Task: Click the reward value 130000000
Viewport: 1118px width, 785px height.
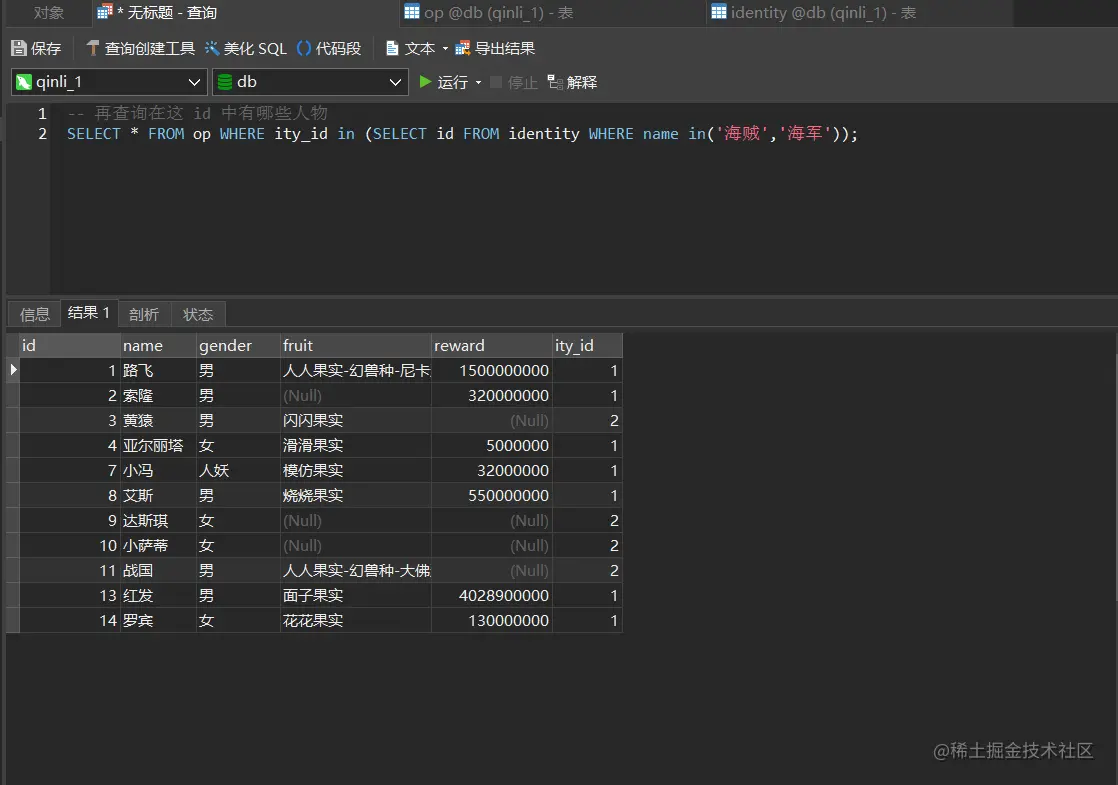Action: [491, 620]
